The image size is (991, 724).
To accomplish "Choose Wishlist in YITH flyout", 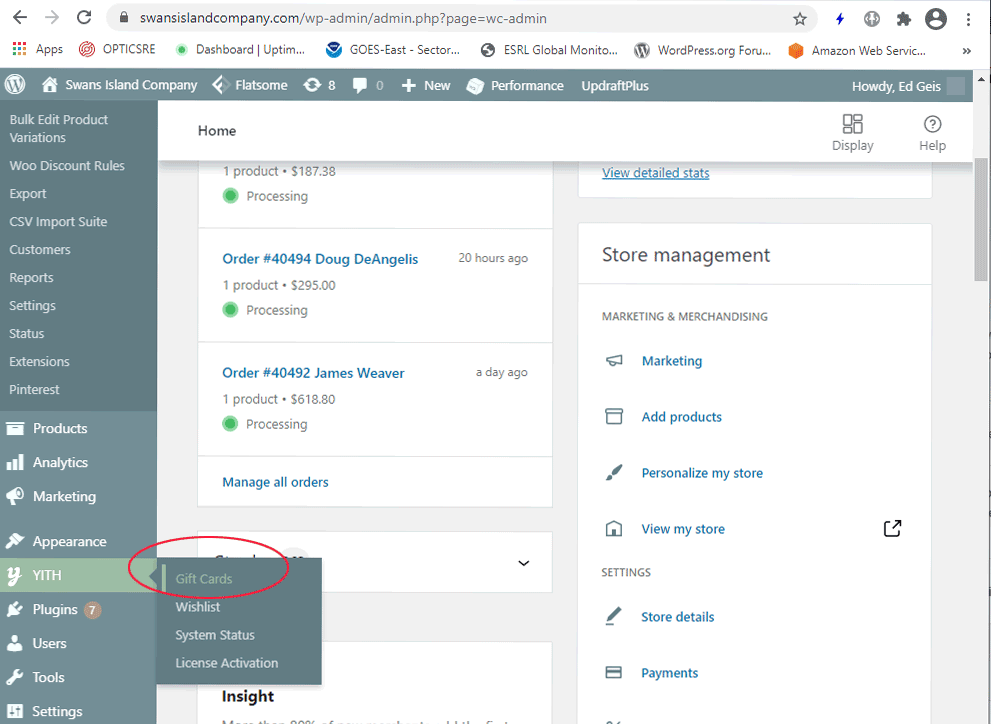I will pyautogui.click(x=198, y=606).
